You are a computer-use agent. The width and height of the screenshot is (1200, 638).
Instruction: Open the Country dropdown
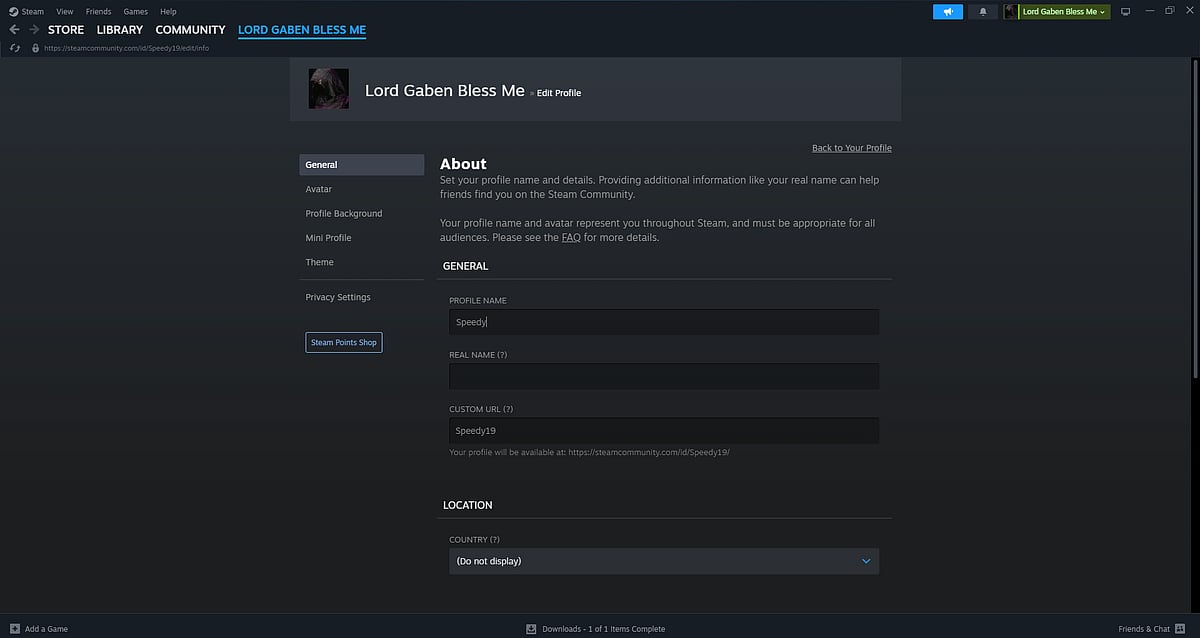(664, 561)
